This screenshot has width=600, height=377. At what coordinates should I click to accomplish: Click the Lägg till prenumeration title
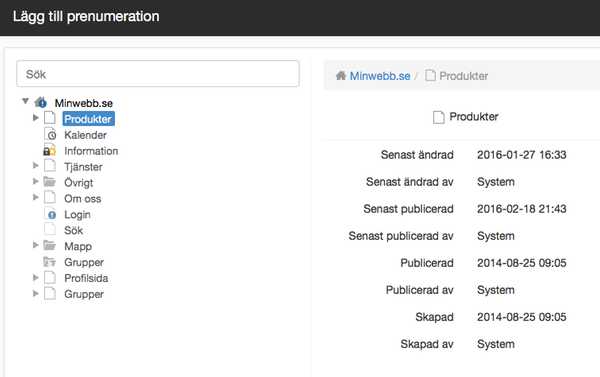tap(86, 16)
